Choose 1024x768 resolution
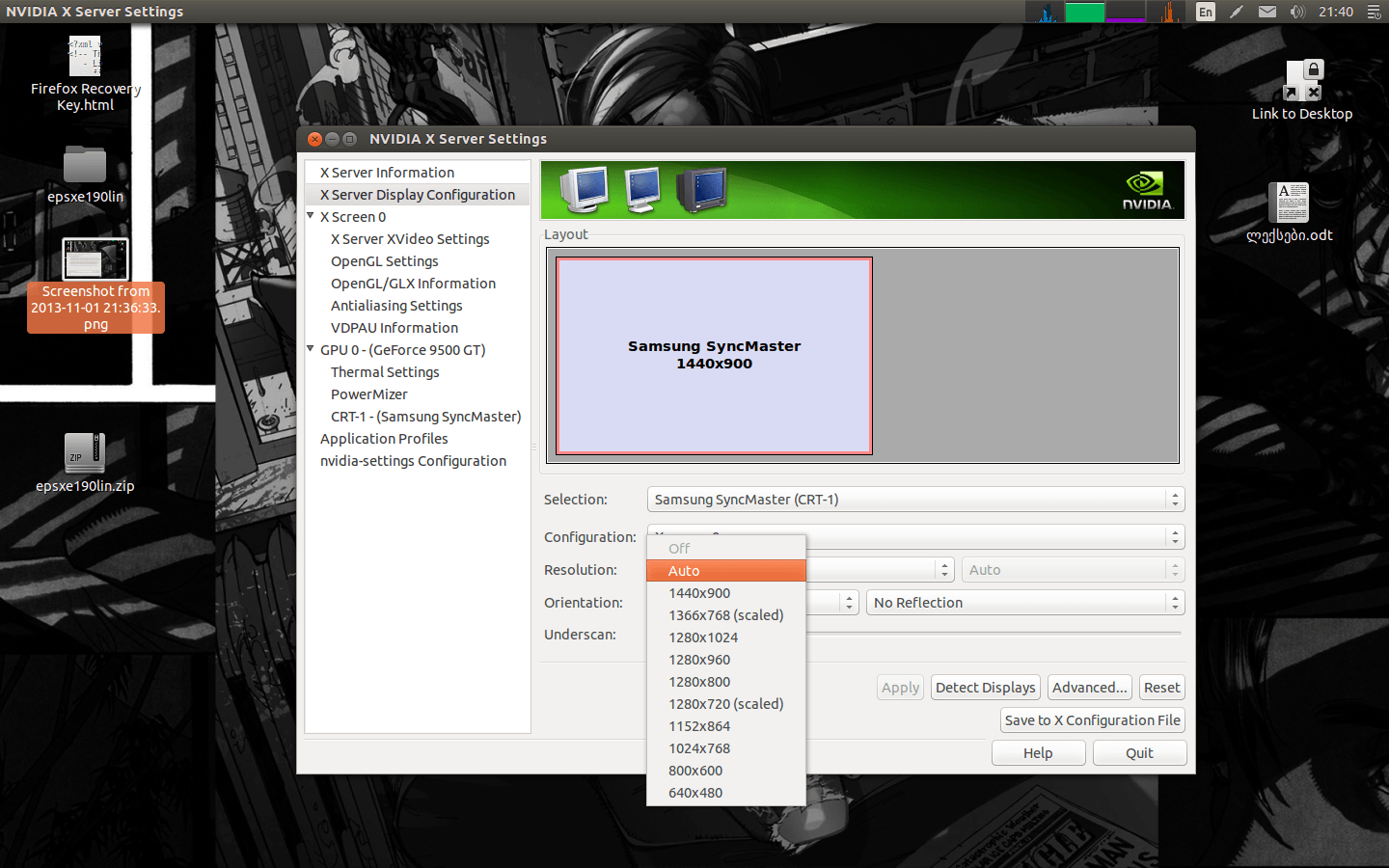The image size is (1389, 868). pyautogui.click(x=726, y=748)
